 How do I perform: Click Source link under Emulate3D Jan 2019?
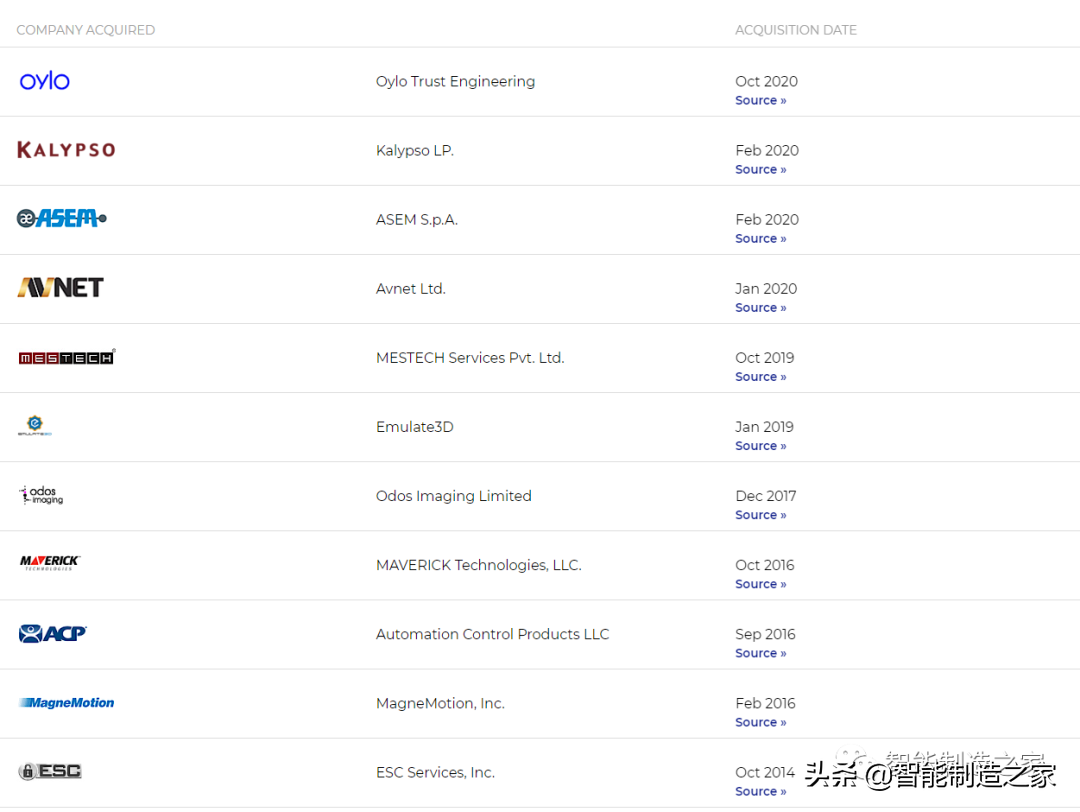pos(760,445)
